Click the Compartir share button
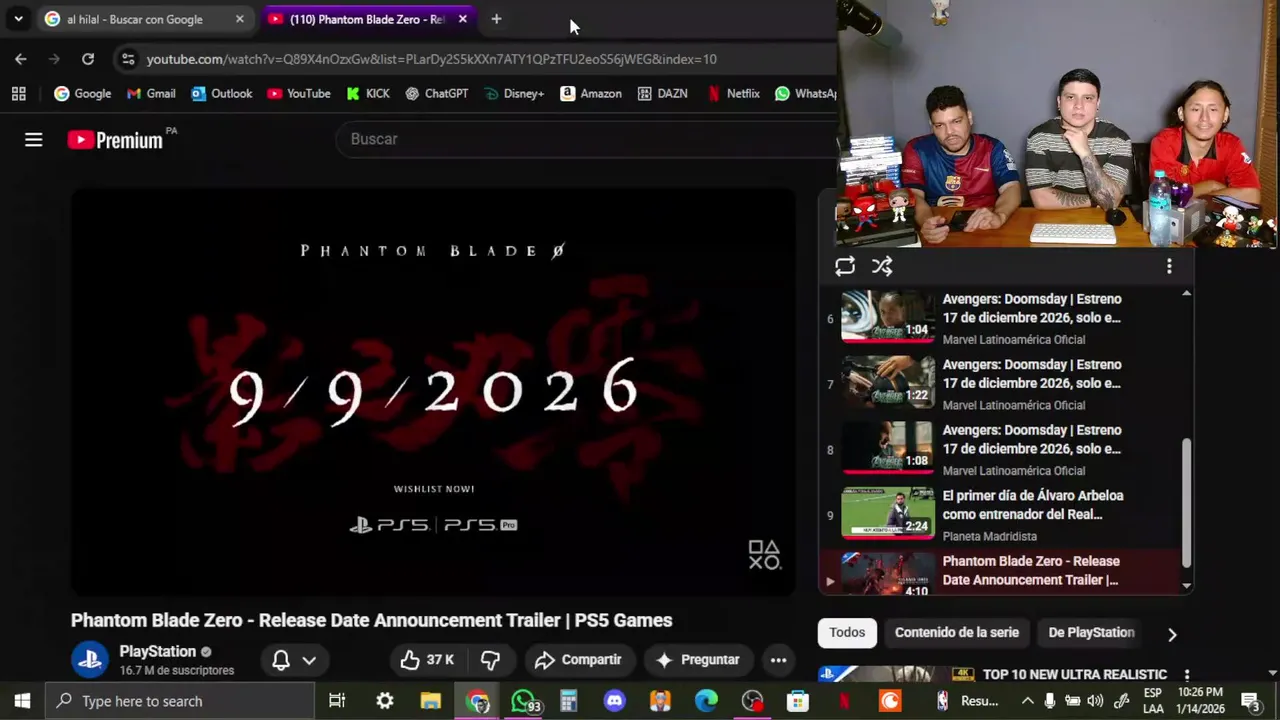1280x720 pixels. (578, 660)
